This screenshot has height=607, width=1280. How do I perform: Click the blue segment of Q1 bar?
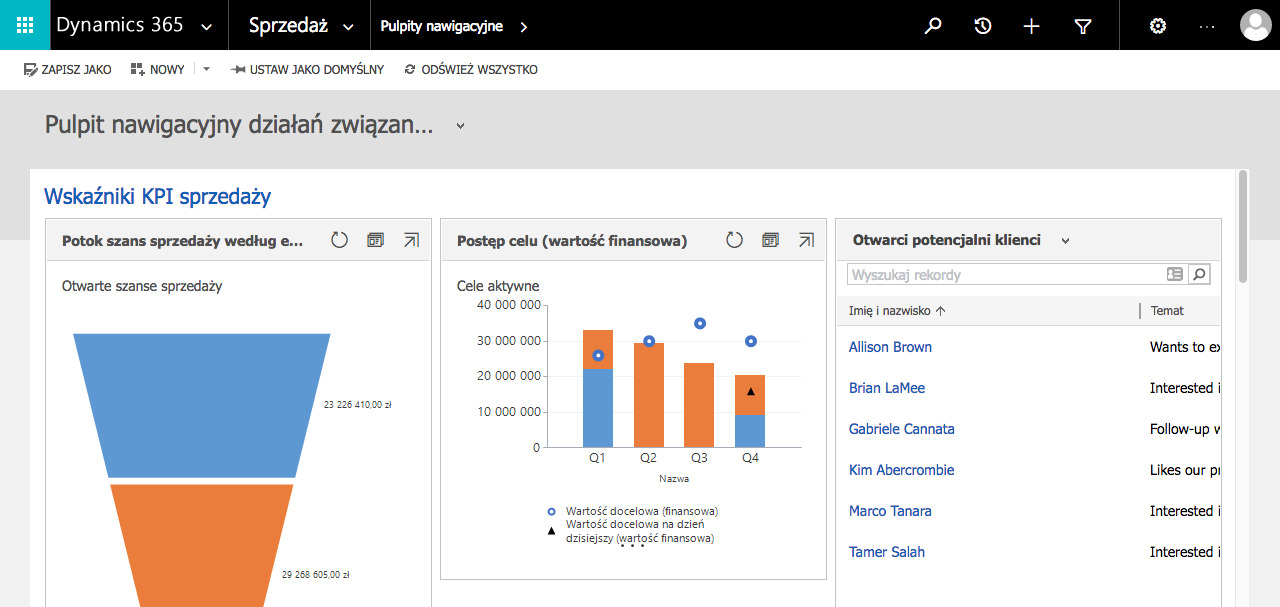(598, 410)
